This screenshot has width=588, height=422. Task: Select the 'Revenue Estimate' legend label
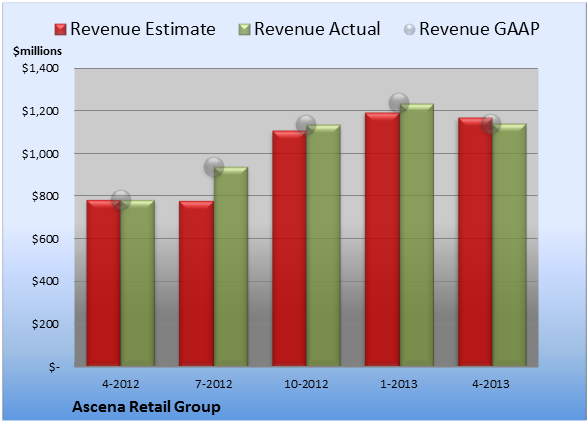pyautogui.click(x=143, y=29)
